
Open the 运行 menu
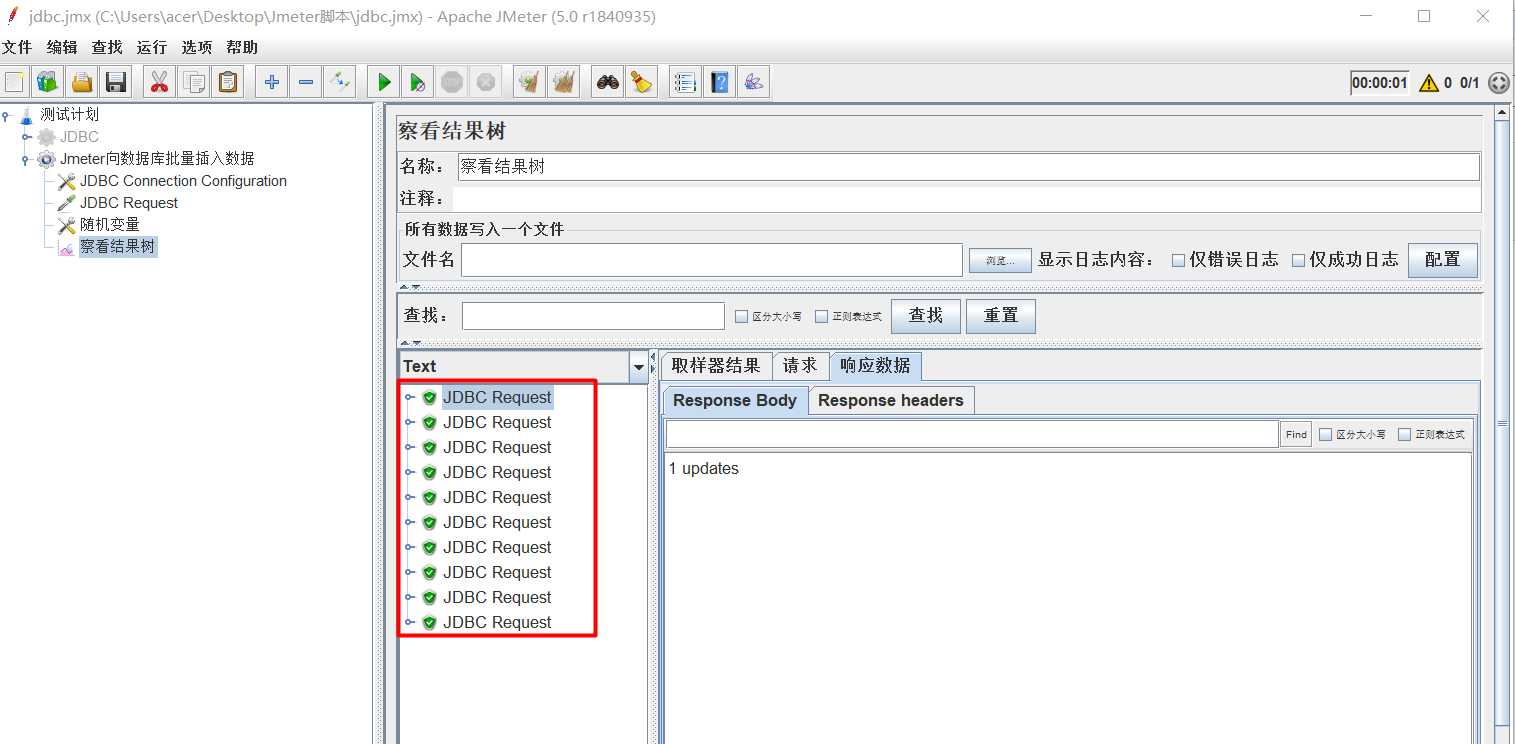152,47
